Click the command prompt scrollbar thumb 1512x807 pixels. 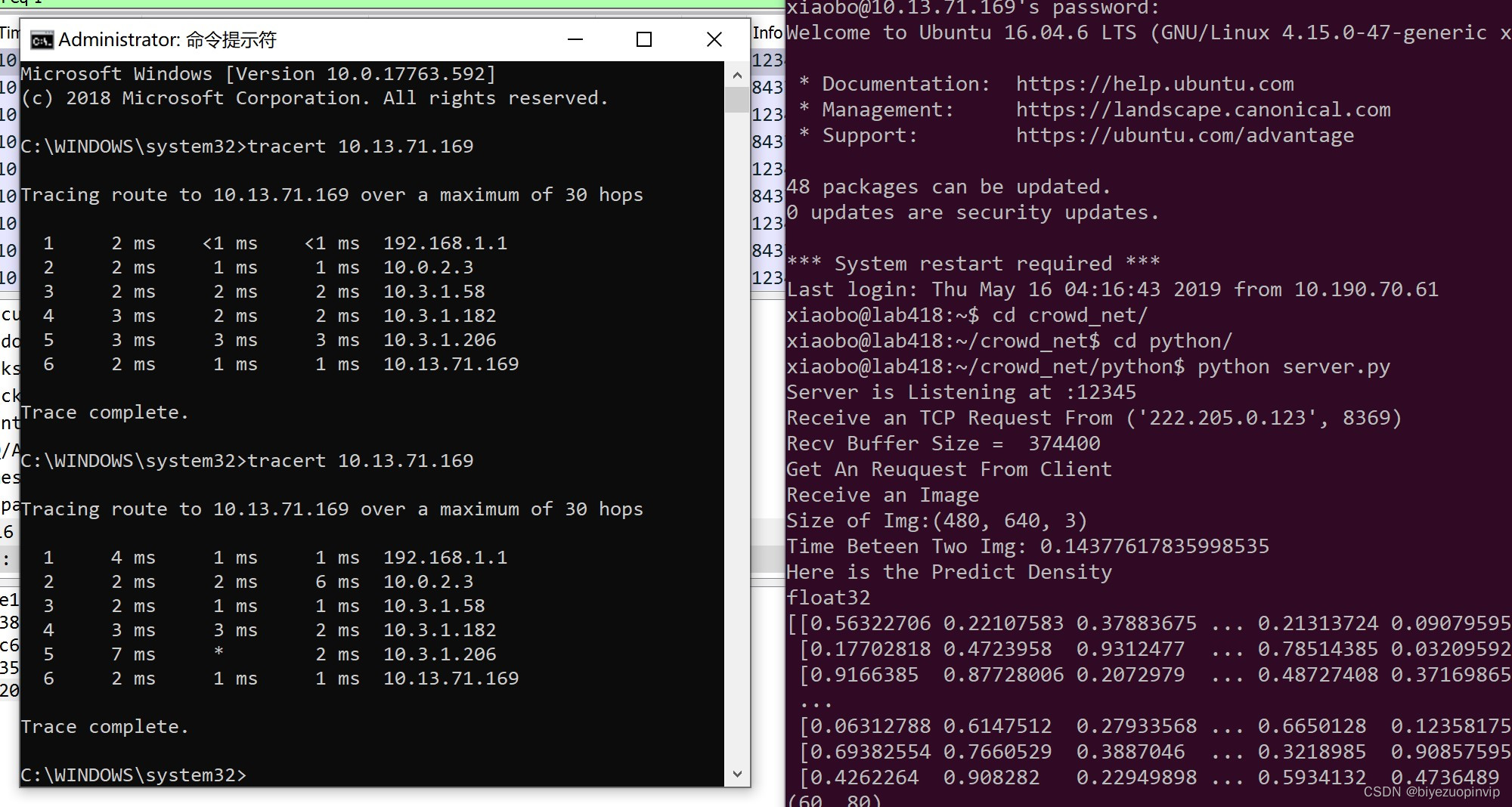point(737,100)
